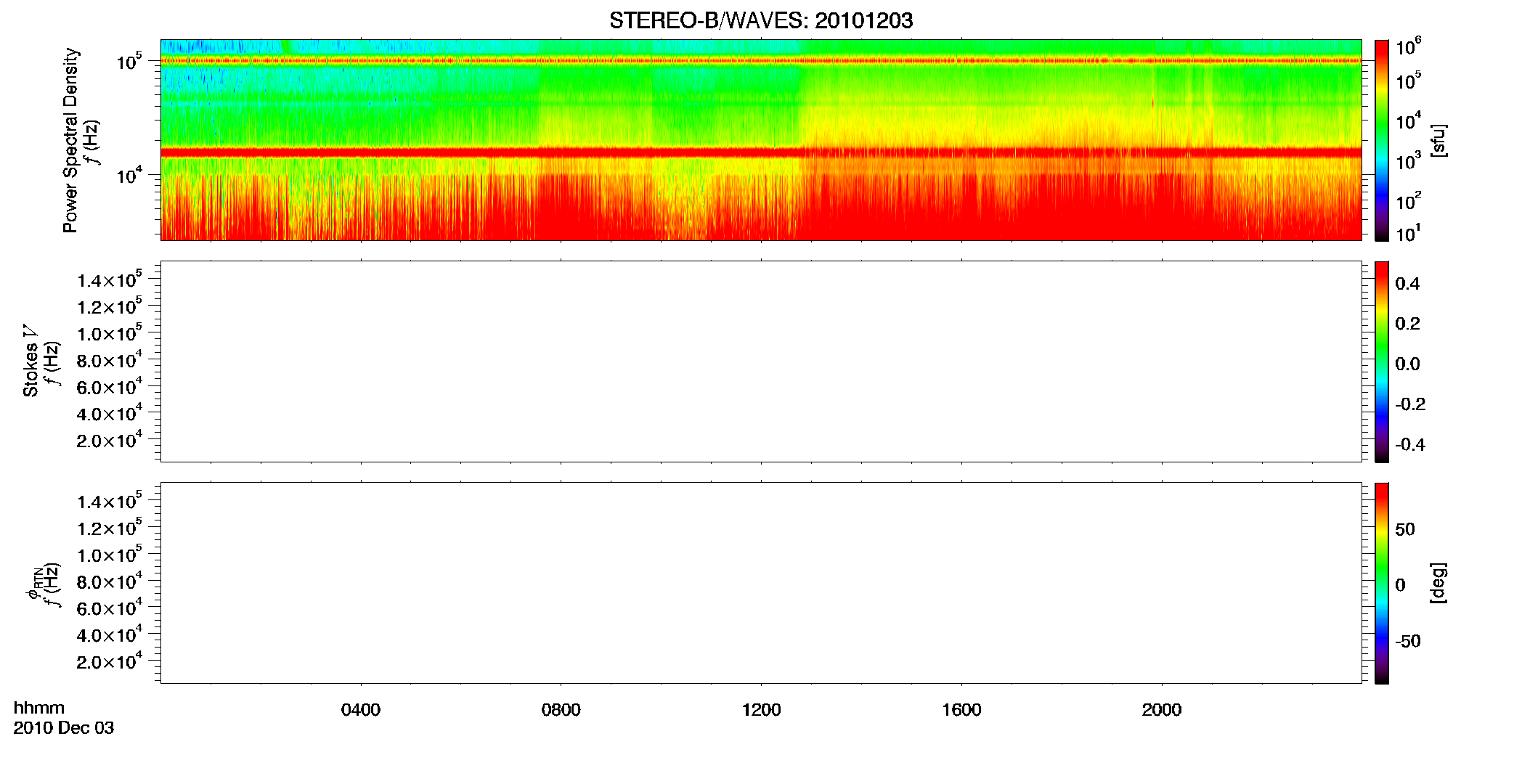Click the 2000 time axis label
1522x784 pixels.
click(1162, 710)
